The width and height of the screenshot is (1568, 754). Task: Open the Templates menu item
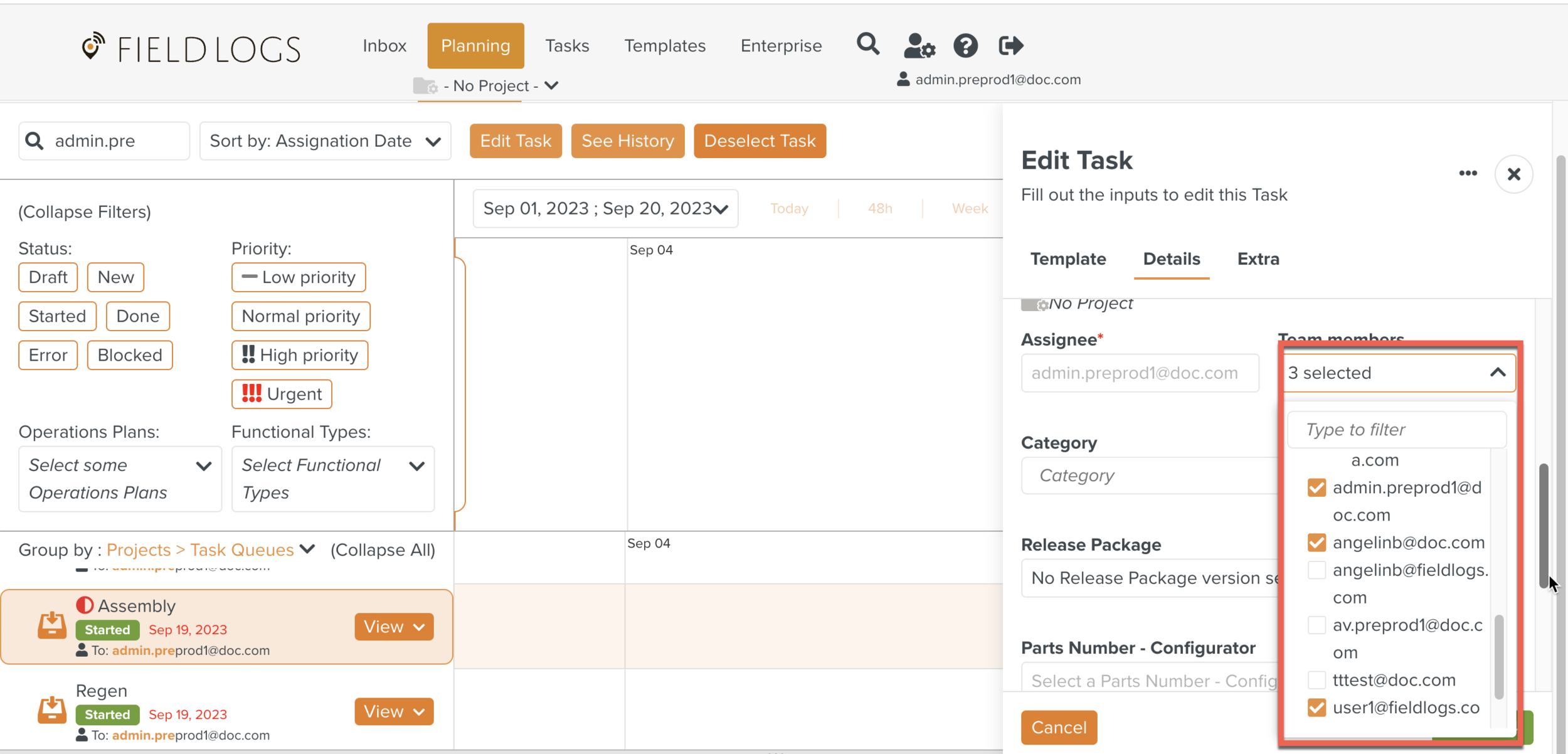point(664,46)
